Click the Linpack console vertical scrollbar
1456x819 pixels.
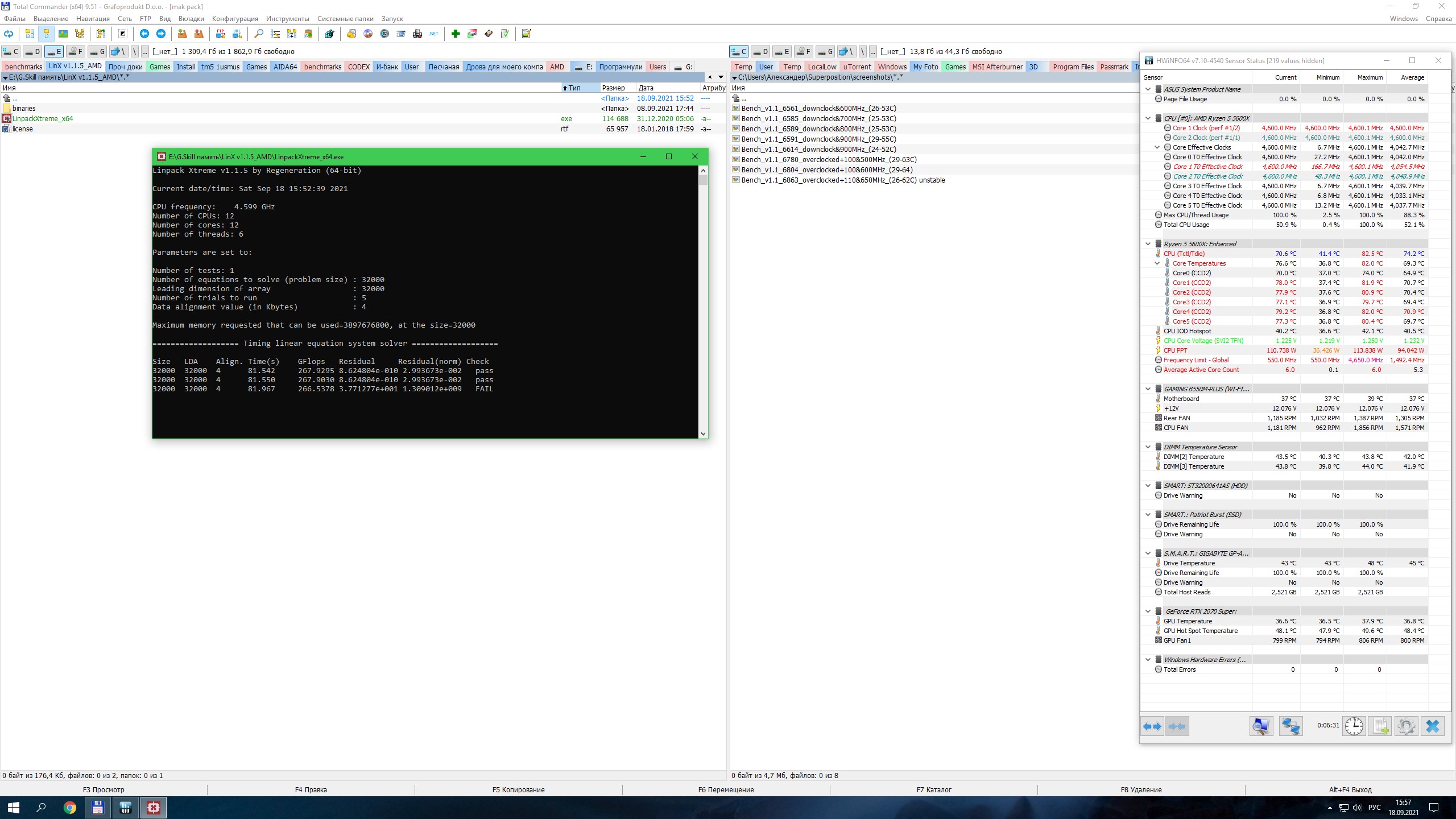pos(704,301)
